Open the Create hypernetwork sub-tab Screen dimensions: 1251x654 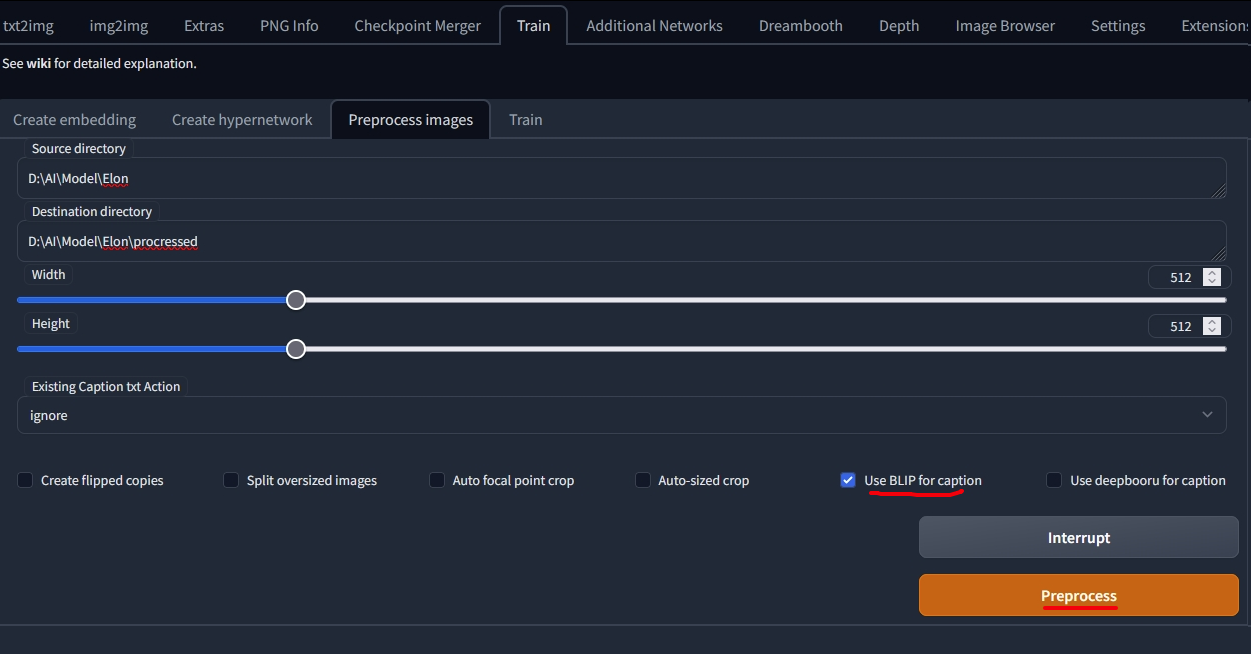pos(242,120)
